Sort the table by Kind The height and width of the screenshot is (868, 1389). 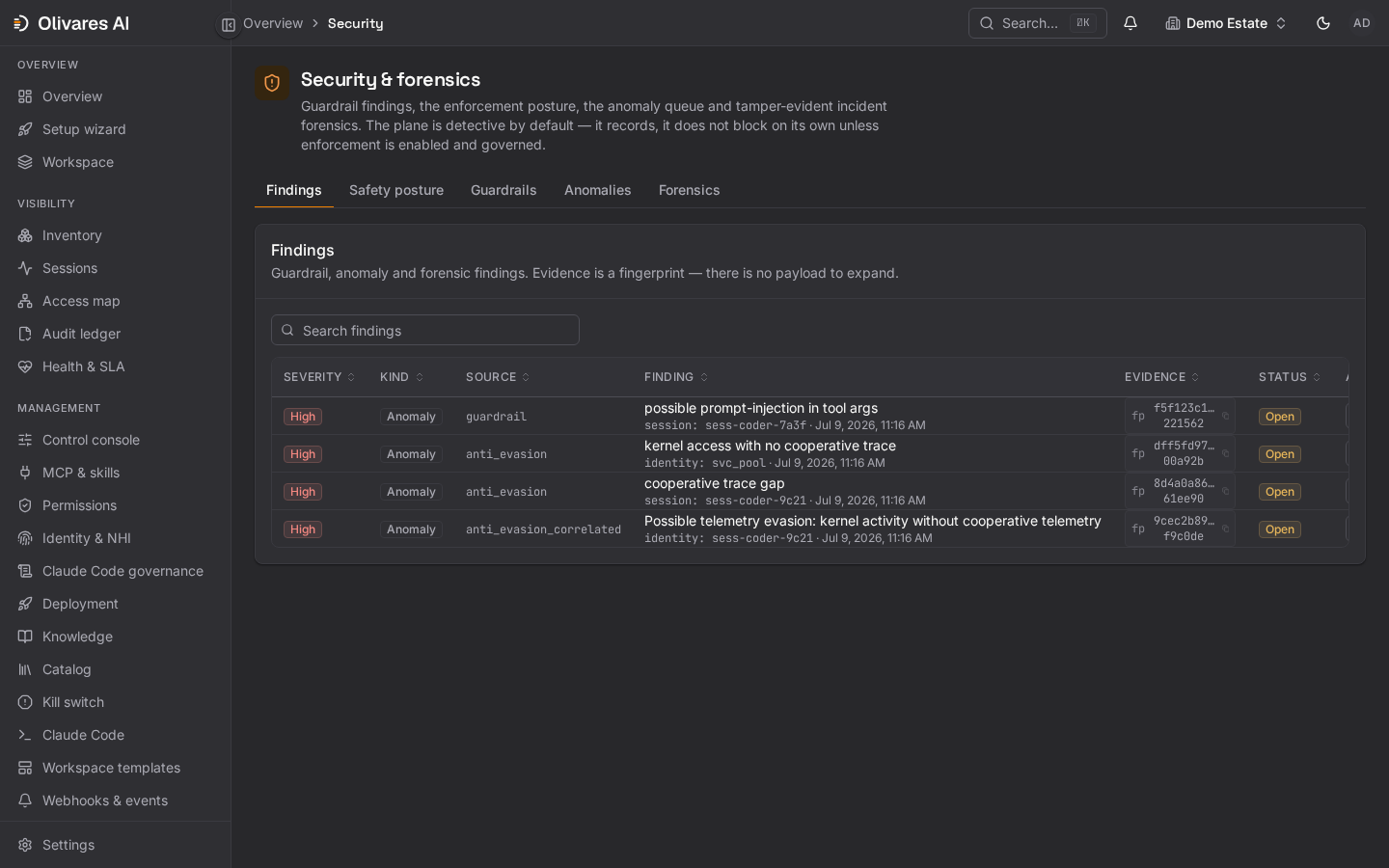point(401,377)
